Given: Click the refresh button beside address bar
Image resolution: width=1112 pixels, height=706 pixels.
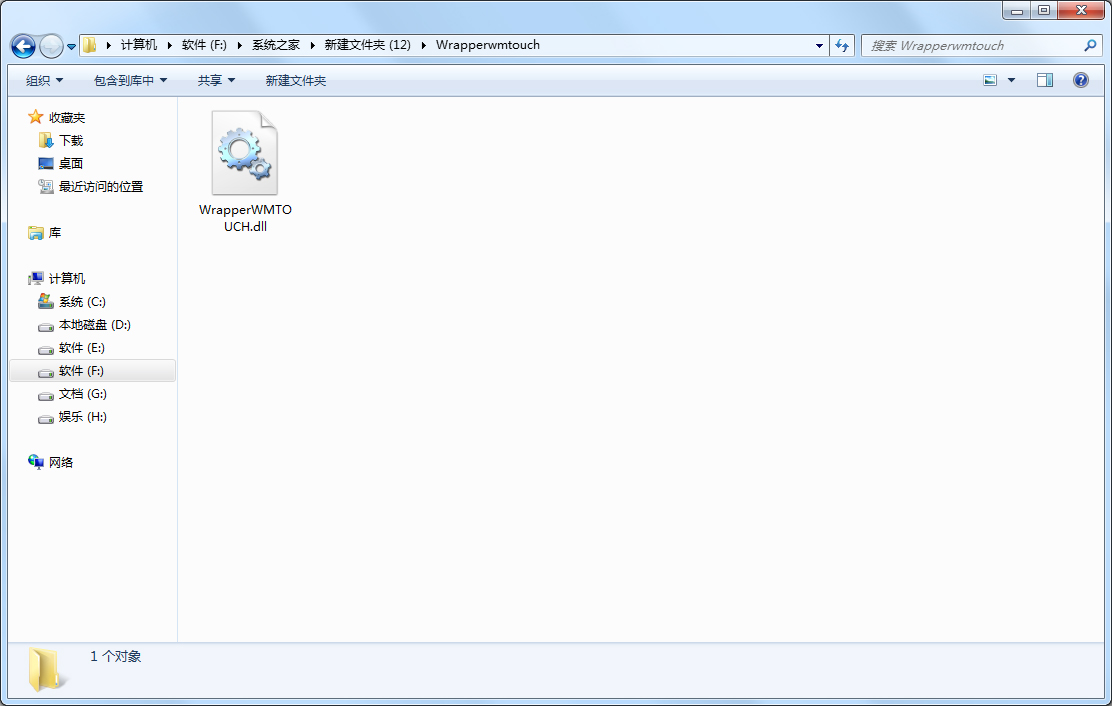Looking at the screenshot, I should pyautogui.click(x=842, y=45).
